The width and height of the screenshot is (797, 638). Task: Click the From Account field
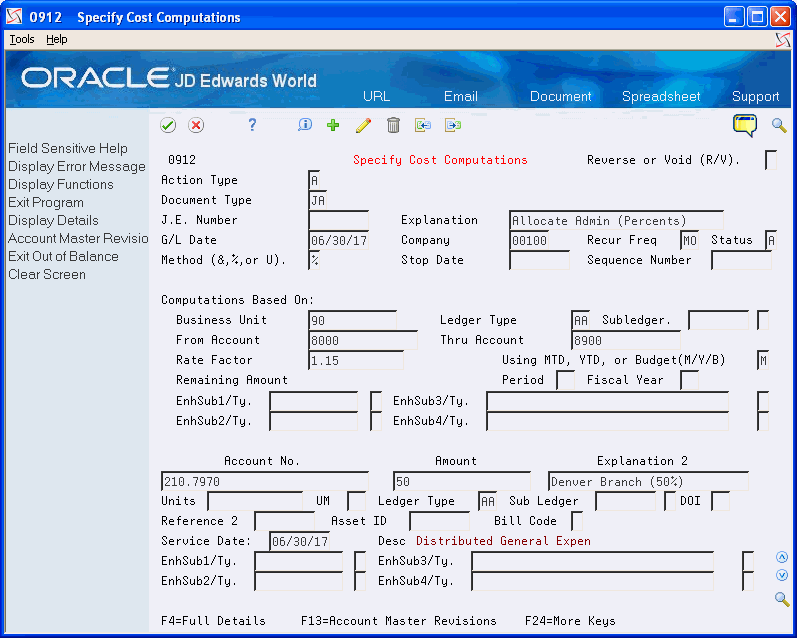(x=363, y=340)
